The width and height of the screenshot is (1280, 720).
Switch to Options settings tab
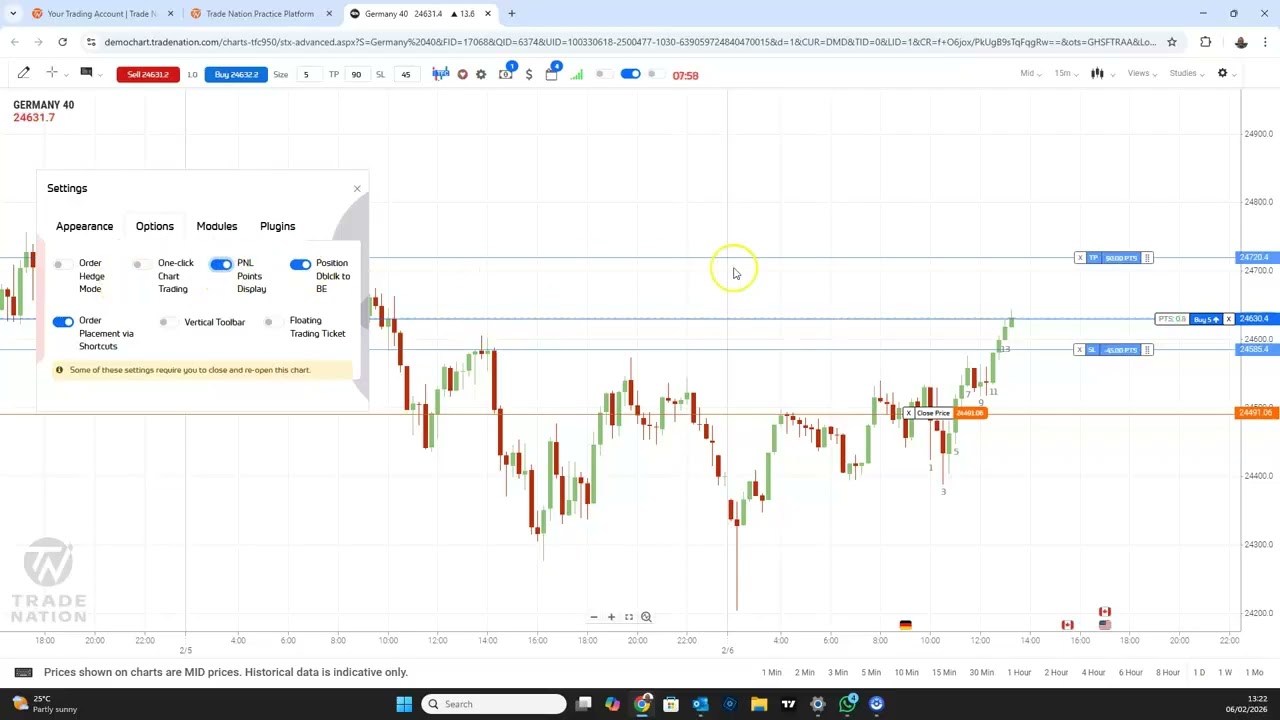tap(155, 226)
